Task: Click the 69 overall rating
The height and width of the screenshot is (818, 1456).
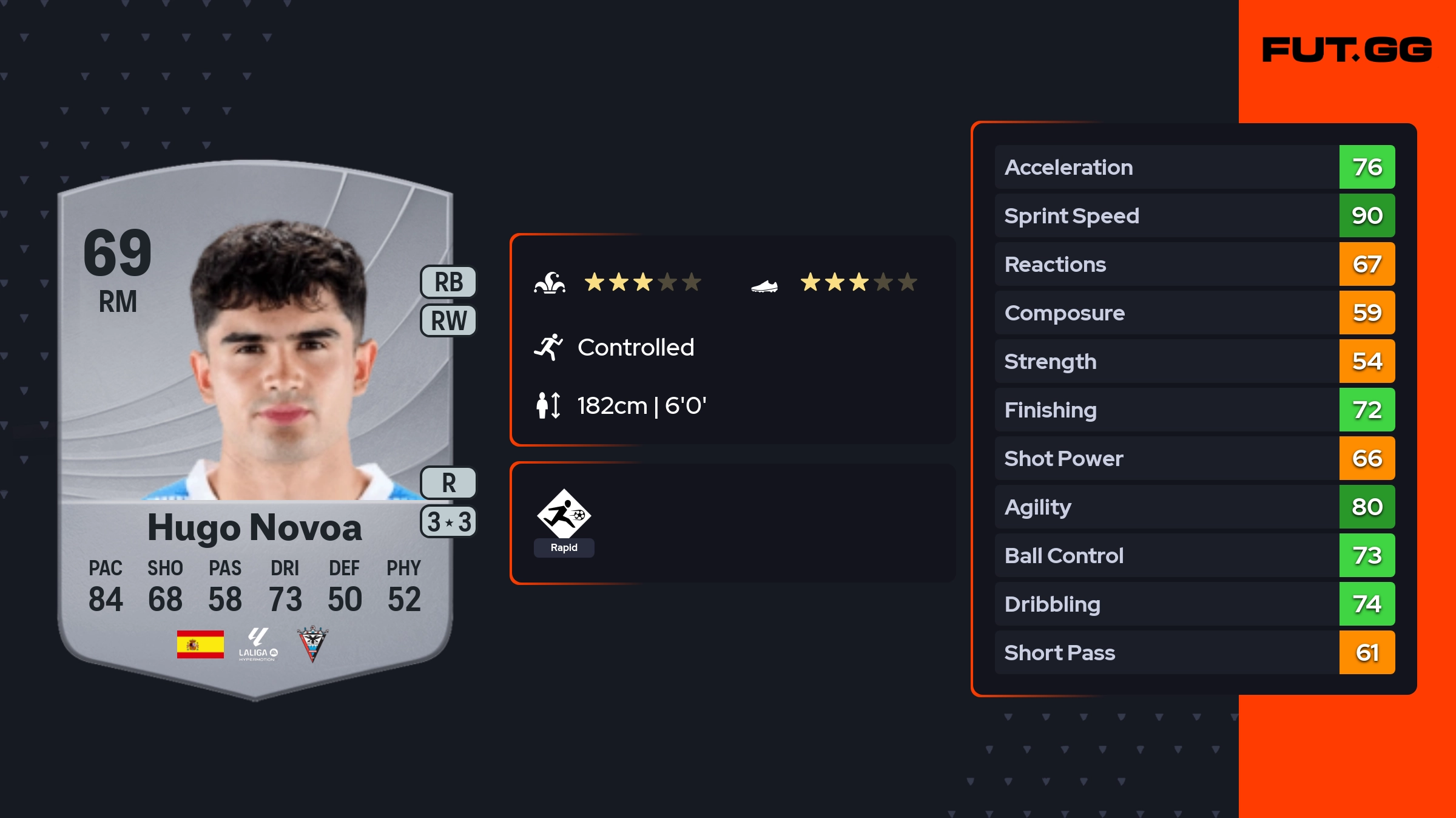Action: coord(118,252)
